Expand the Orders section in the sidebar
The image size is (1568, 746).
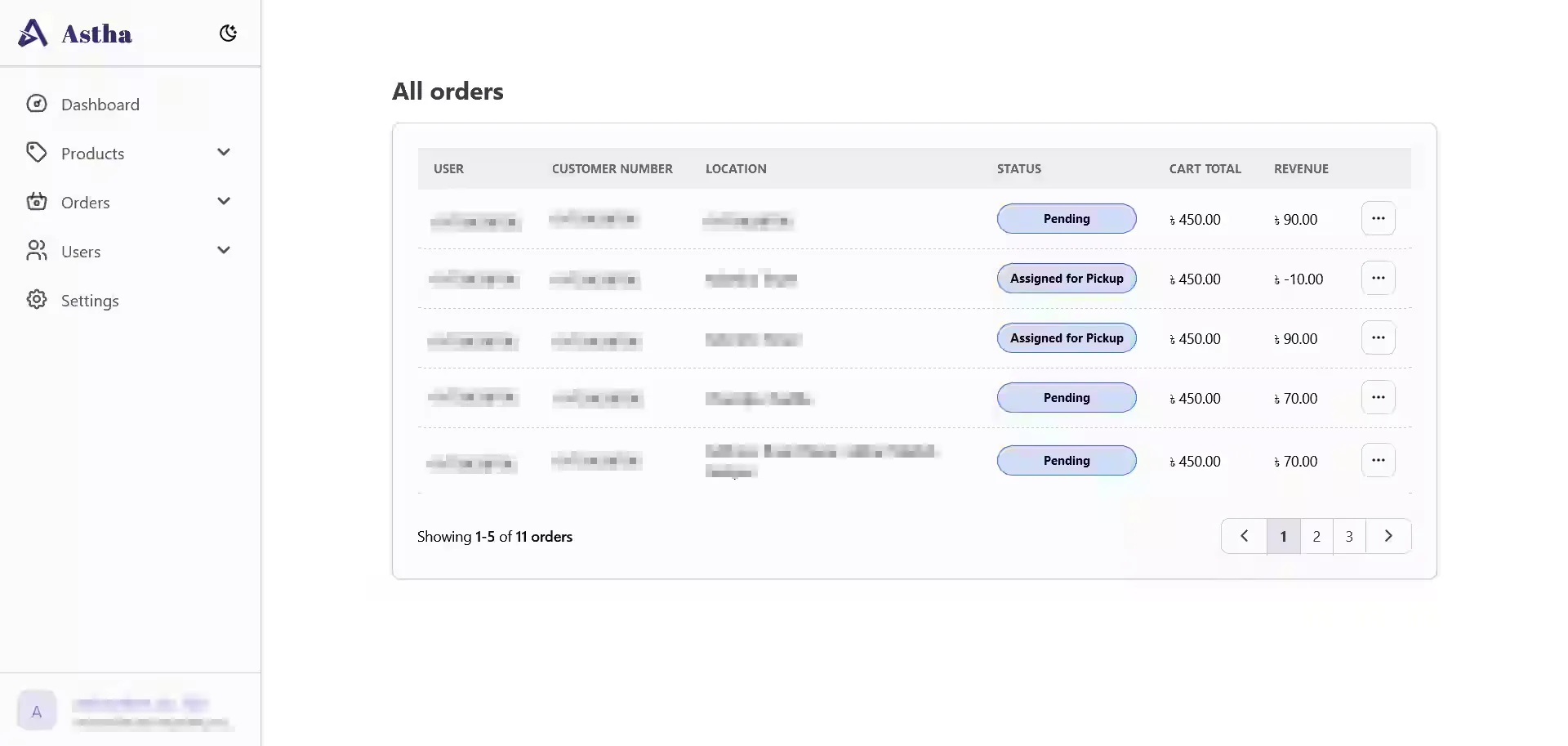point(224,201)
